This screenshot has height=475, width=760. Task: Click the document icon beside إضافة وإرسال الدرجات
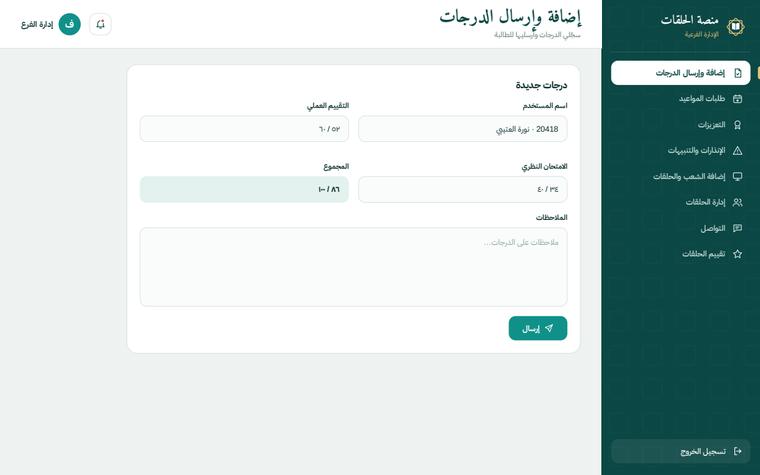(x=738, y=73)
